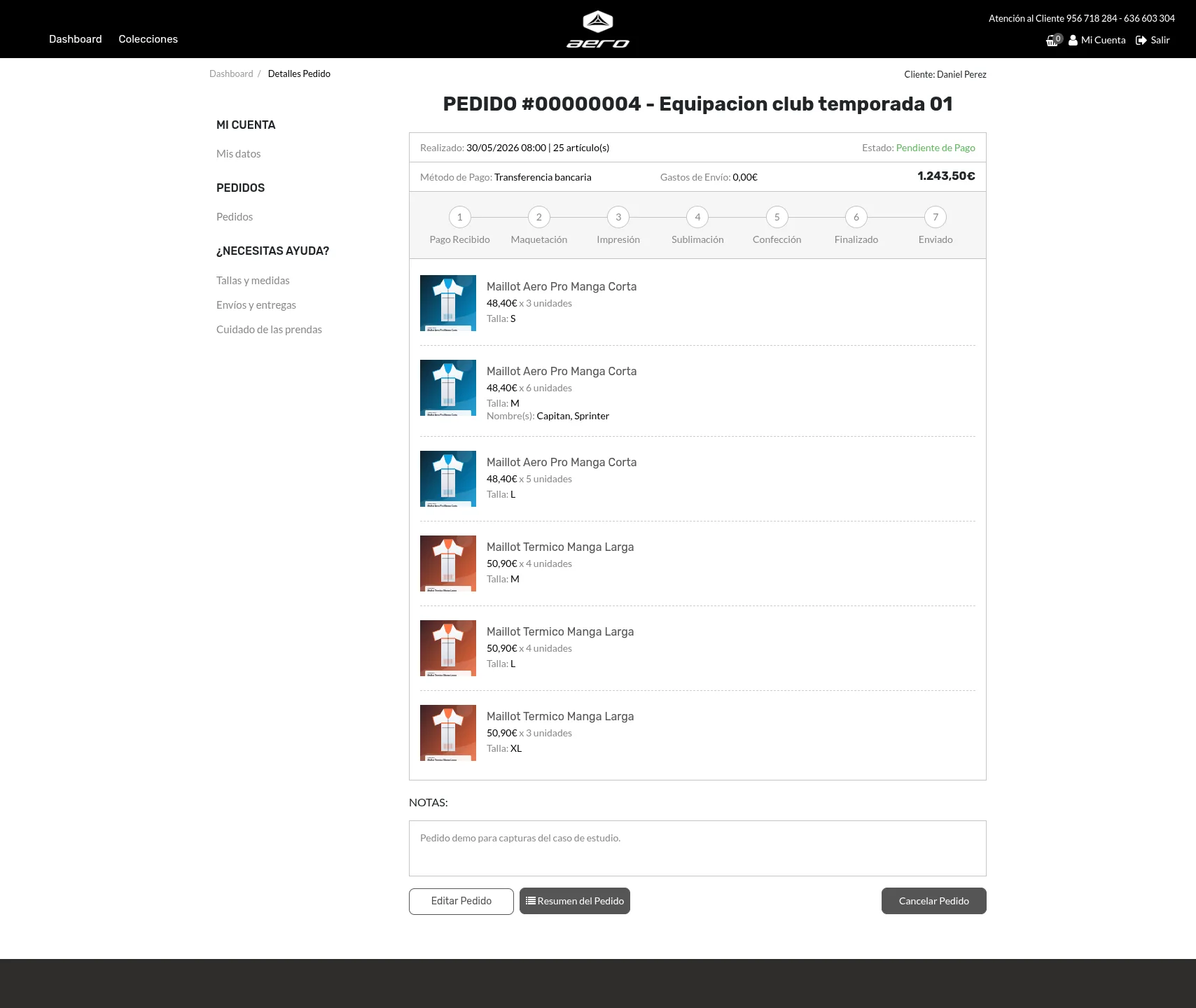Open Cuidado de las prendas link
This screenshot has width=1196, height=1008.
[269, 330]
